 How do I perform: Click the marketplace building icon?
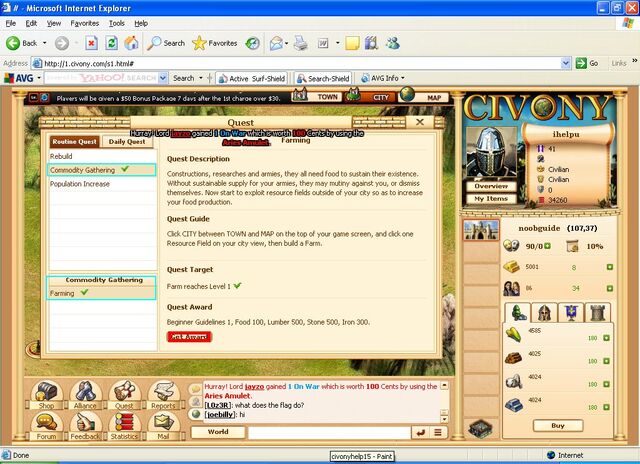(x=480, y=428)
